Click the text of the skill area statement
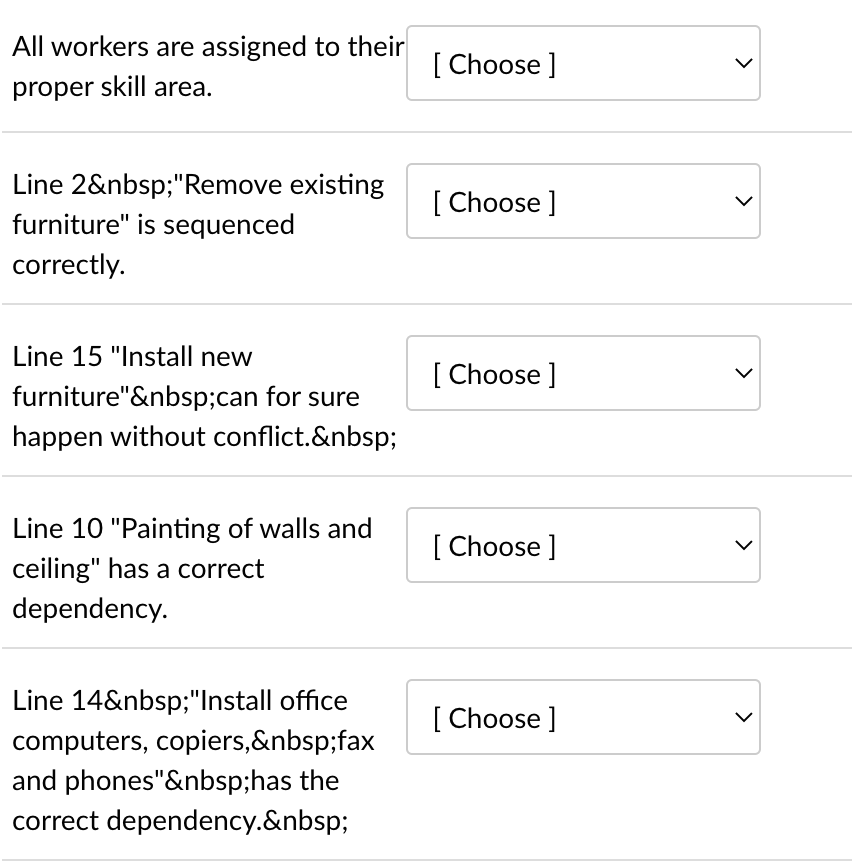This screenshot has width=852, height=862. coord(200,66)
